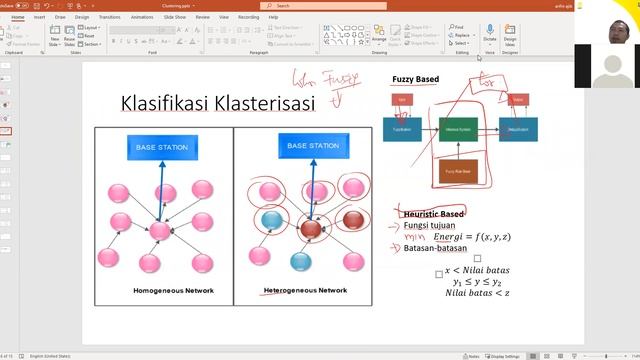This screenshot has height=360, width=640.
Task: Open the Clipboard dialog launcher
Action: tap(42, 53)
